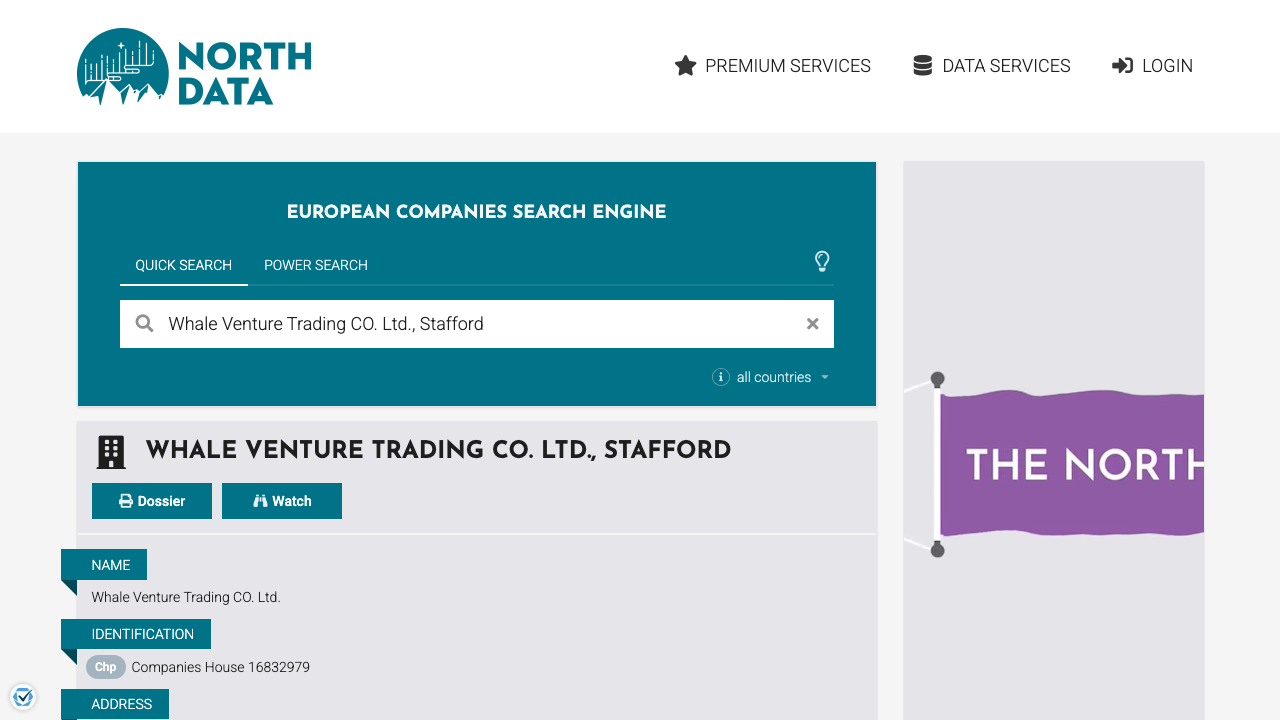Click the database icon beside Data Services
The image size is (1280, 720).
(x=921, y=65)
